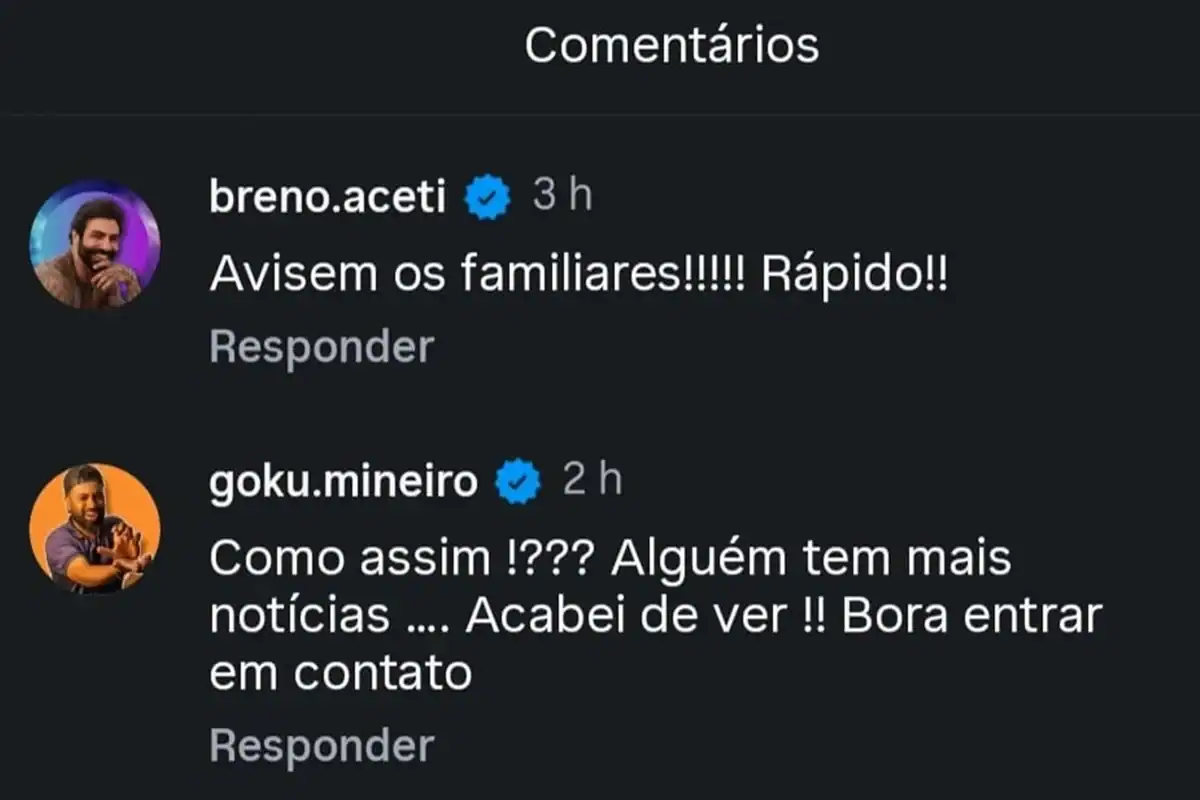Reply to breno.aceti's comment via Responder
Screen dimensions: 1200x800
322,347
